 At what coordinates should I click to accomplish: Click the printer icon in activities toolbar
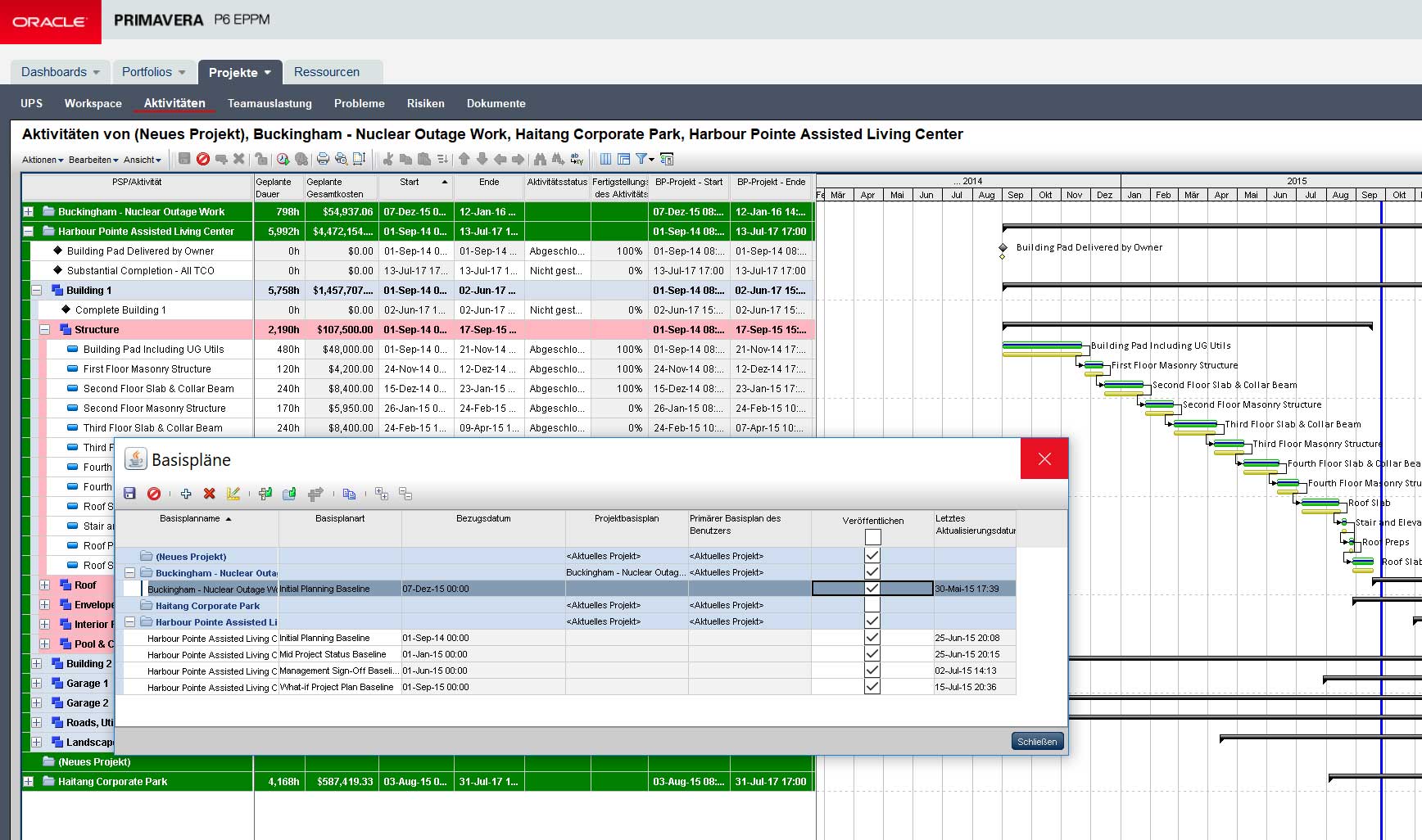(x=323, y=159)
